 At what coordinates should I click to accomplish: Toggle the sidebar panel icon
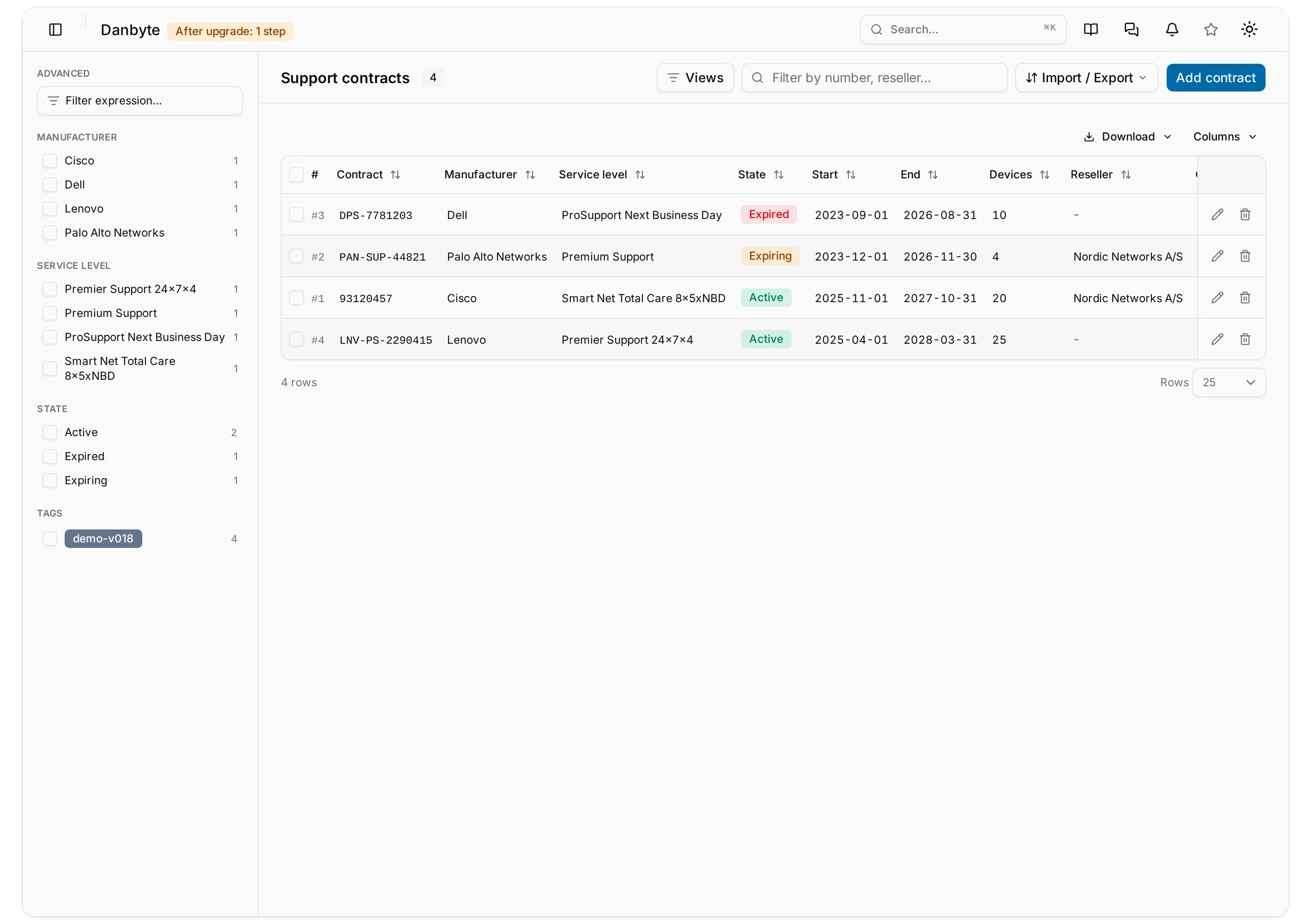(55, 29)
